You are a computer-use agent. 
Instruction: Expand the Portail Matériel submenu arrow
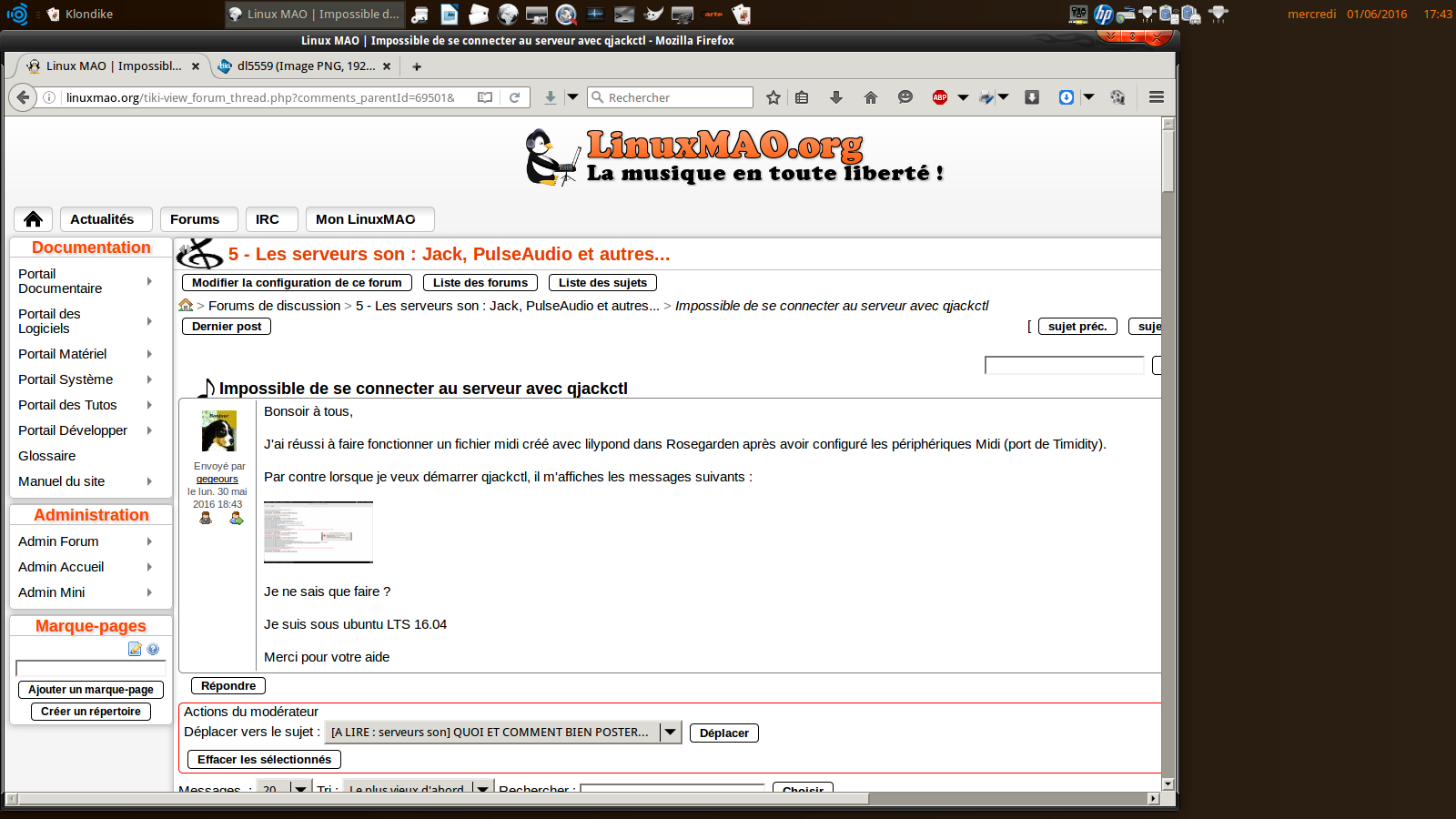point(149,354)
